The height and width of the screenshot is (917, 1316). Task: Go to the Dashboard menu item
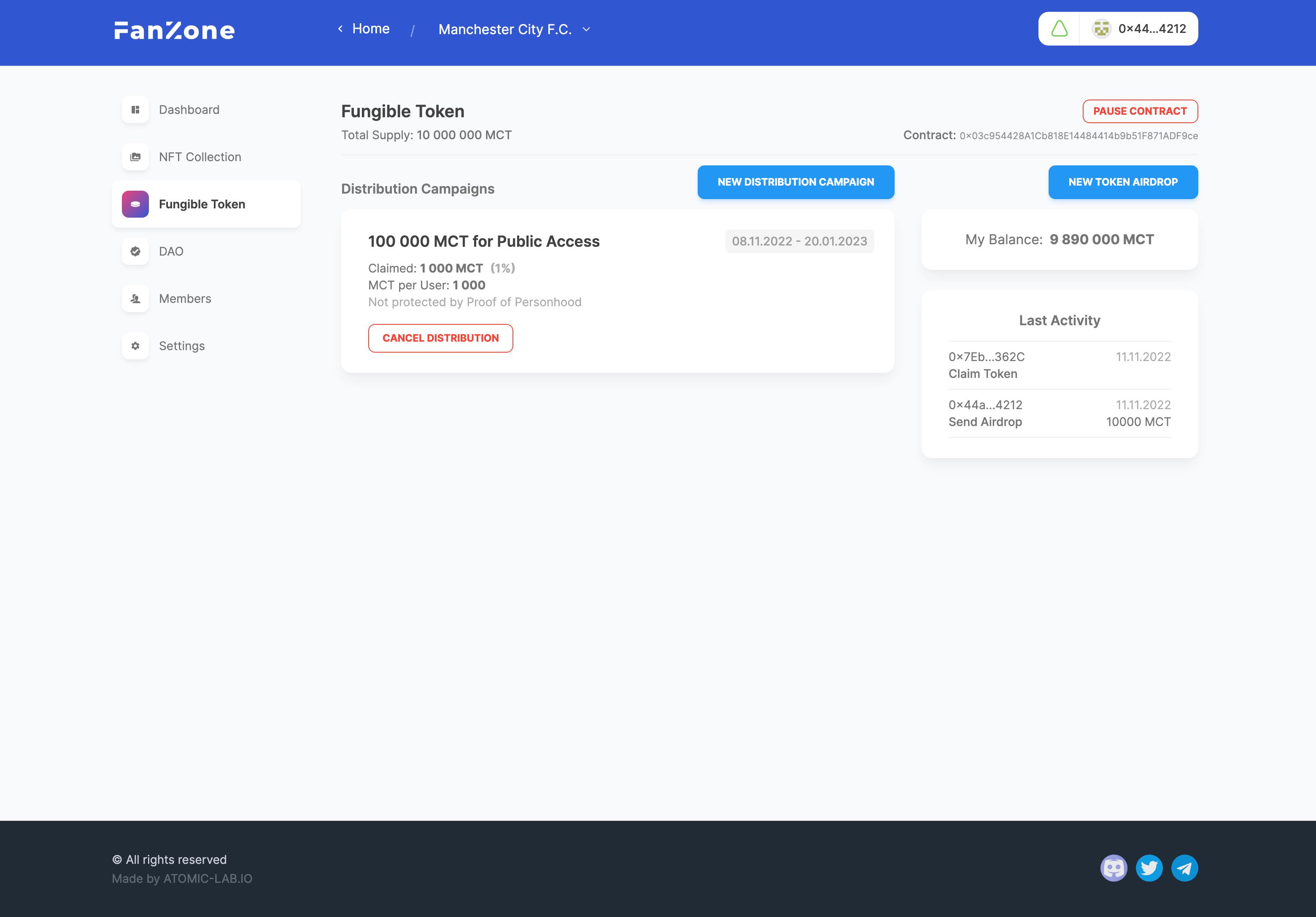click(x=206, y=110)
